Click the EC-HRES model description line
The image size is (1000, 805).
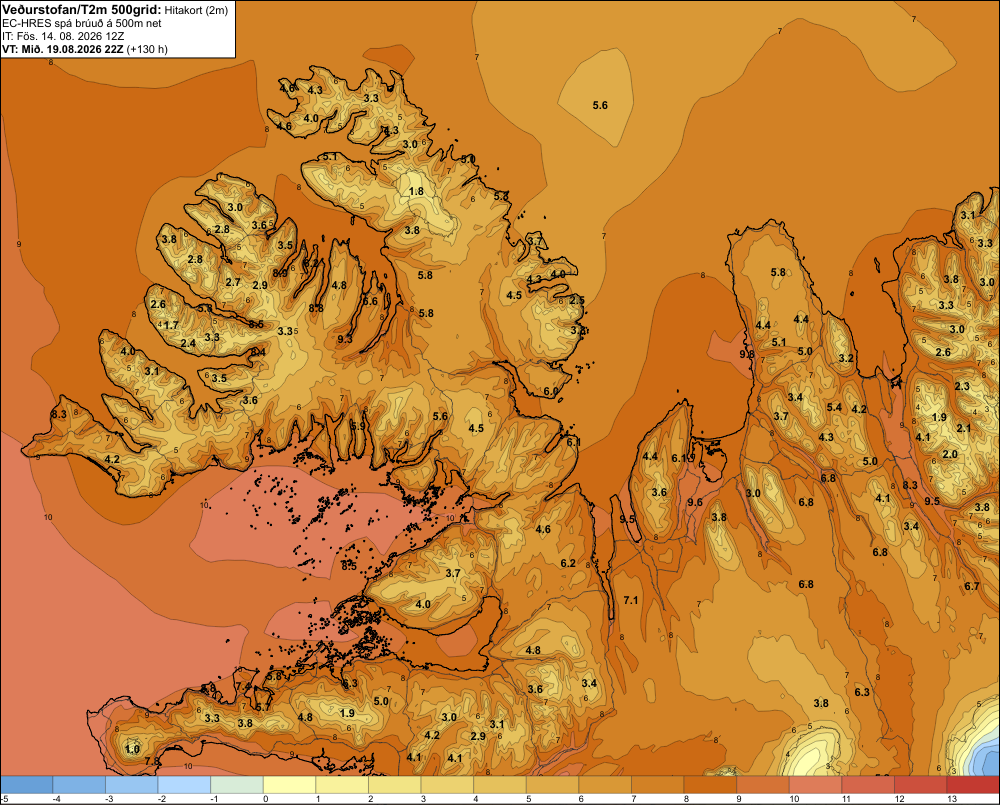82,23
